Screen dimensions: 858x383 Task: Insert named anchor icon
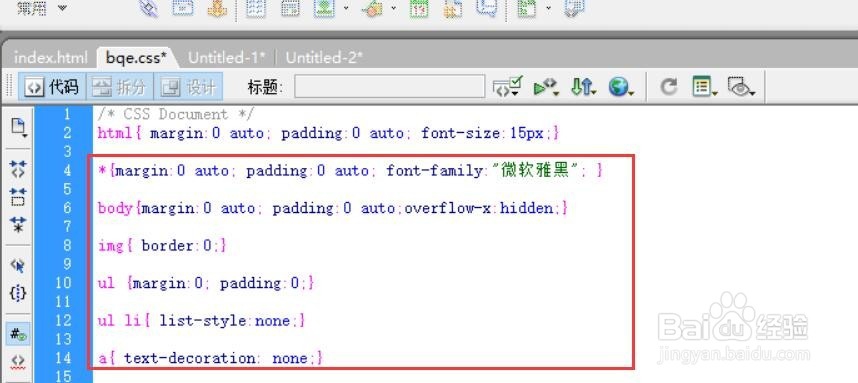click(x=217, y=8)
